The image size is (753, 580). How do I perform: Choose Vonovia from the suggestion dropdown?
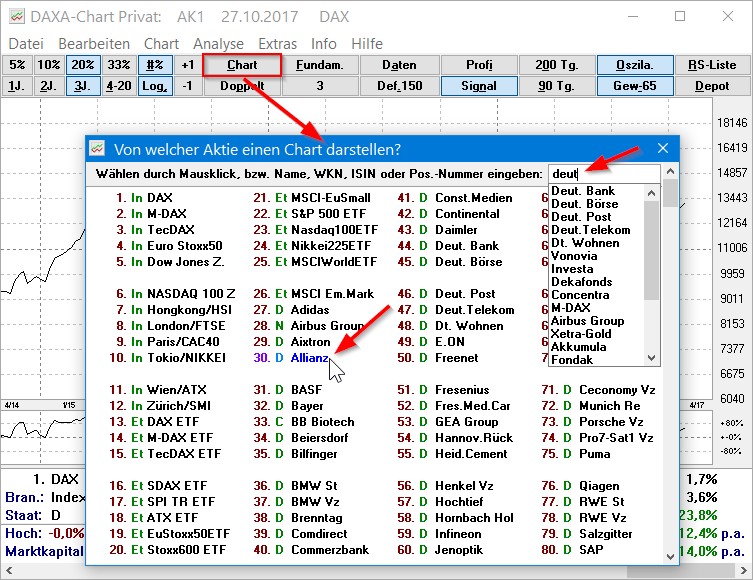[573, 256]
